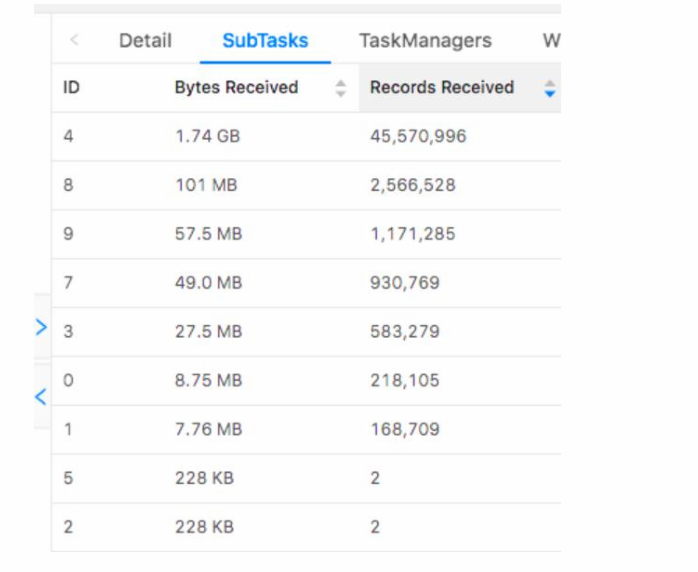Image resolution: width=698 pixels, height=572 pixels.
Task: Select the 49.0 MB bytes cell
Action: click(208, 283)
